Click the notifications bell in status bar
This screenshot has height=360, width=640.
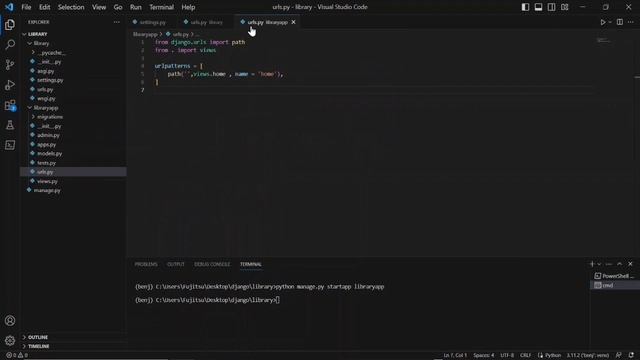coord(631,355)
